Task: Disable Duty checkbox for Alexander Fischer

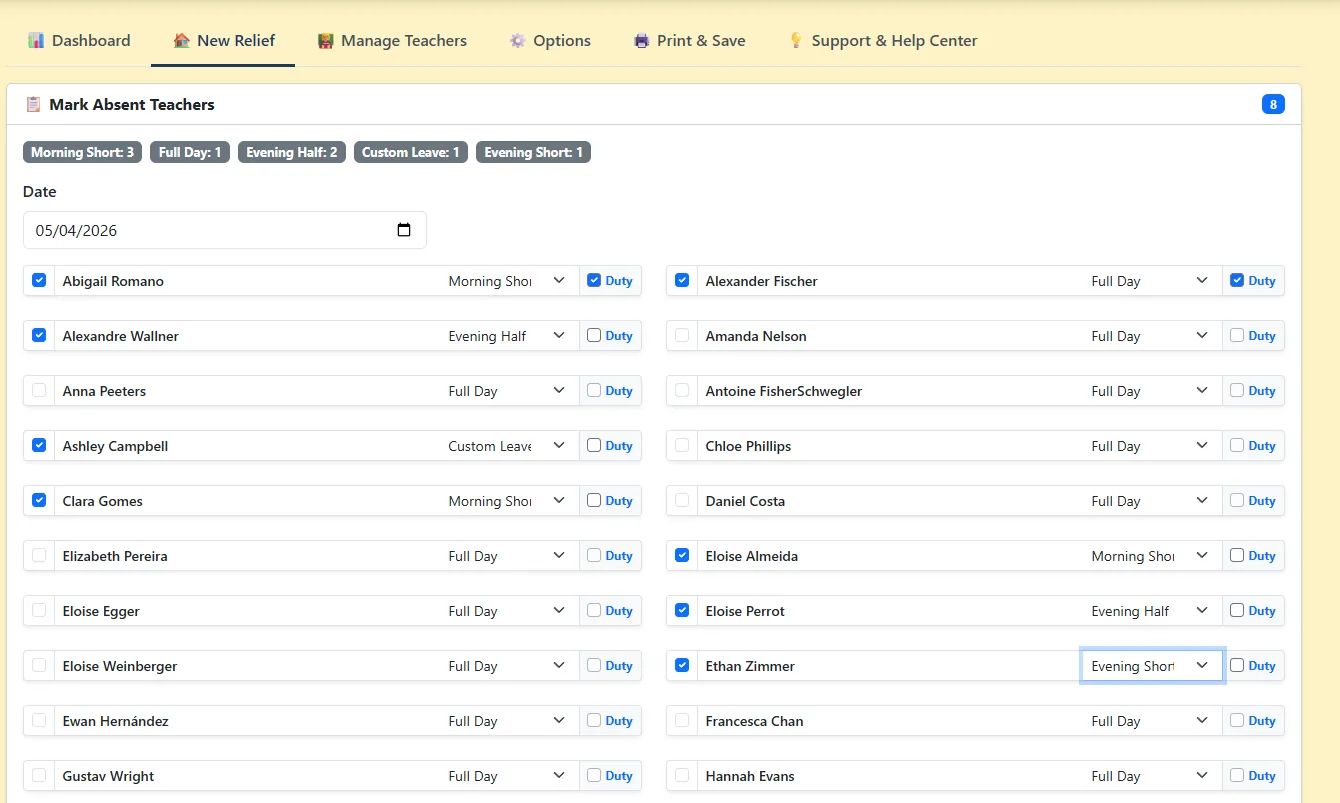Action: [1237, 280]
